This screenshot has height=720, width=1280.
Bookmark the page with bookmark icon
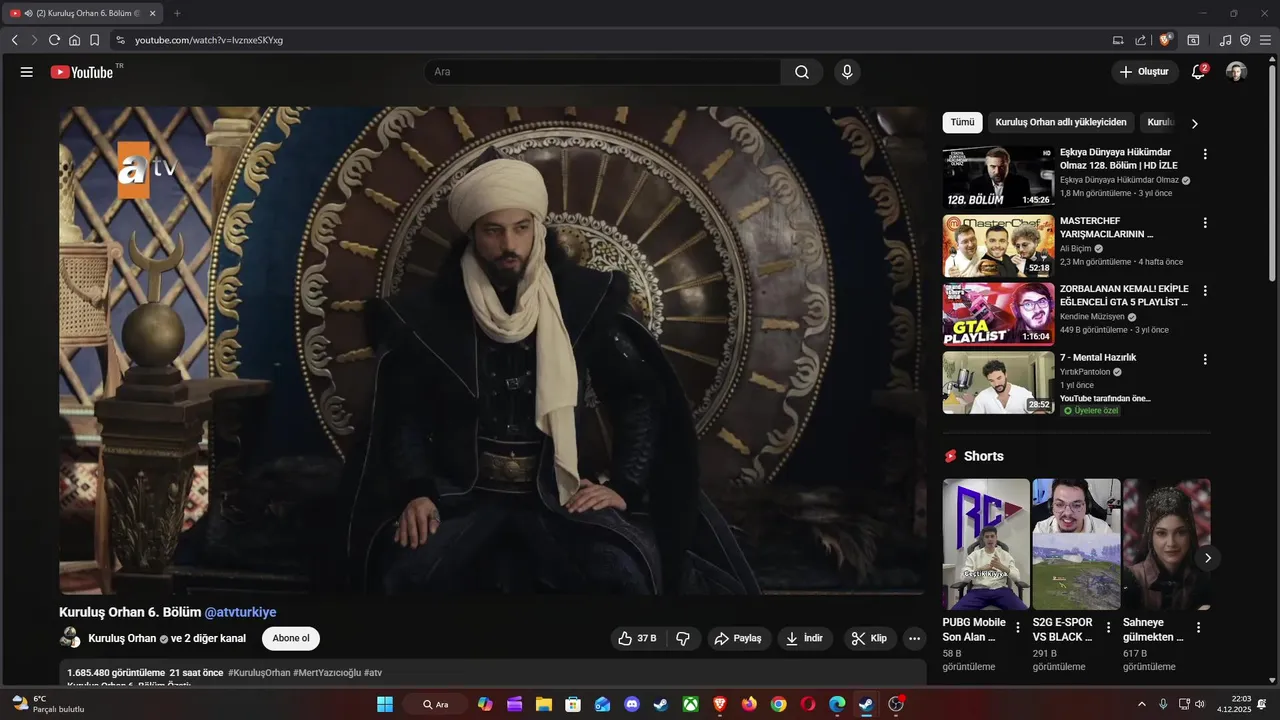tap(94, 40)
